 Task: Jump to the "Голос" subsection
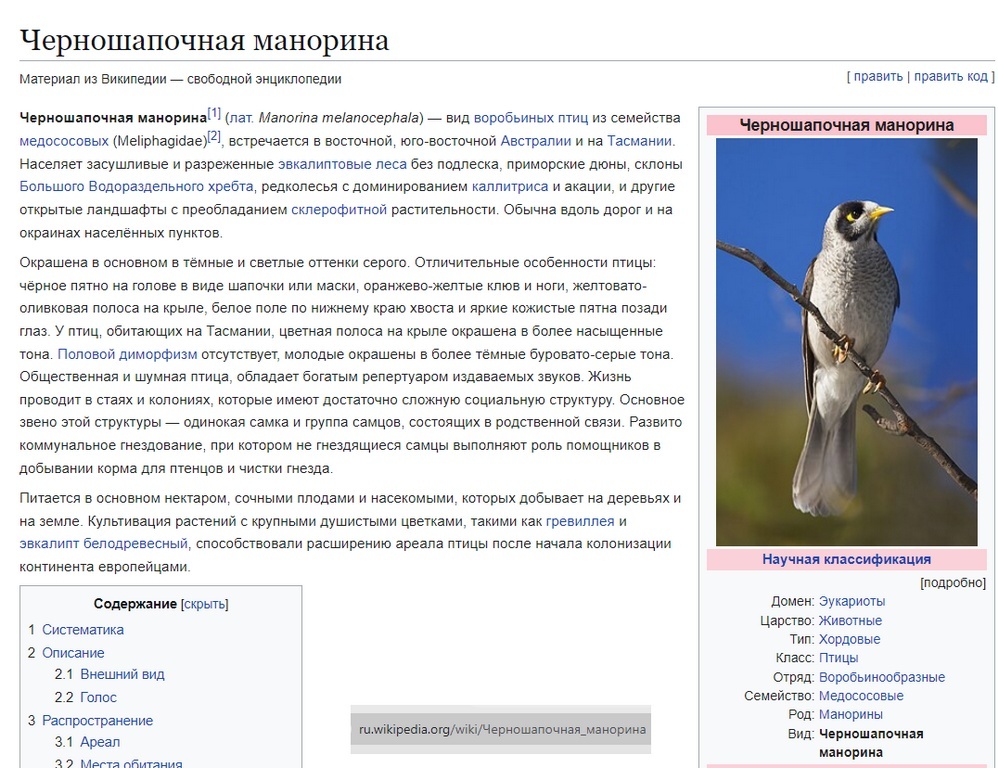coord(98,697)
